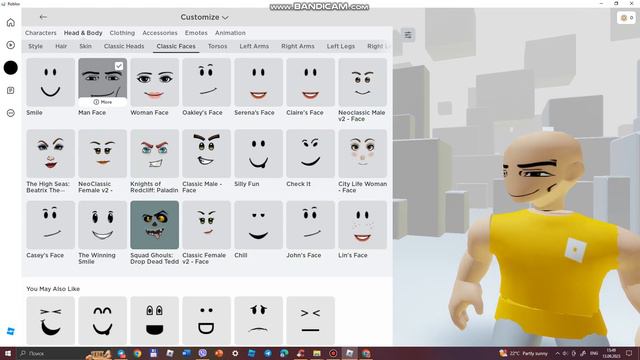
Task: Click the blue Roblox Studio icon in sidebar
Action: coord(11,331)
